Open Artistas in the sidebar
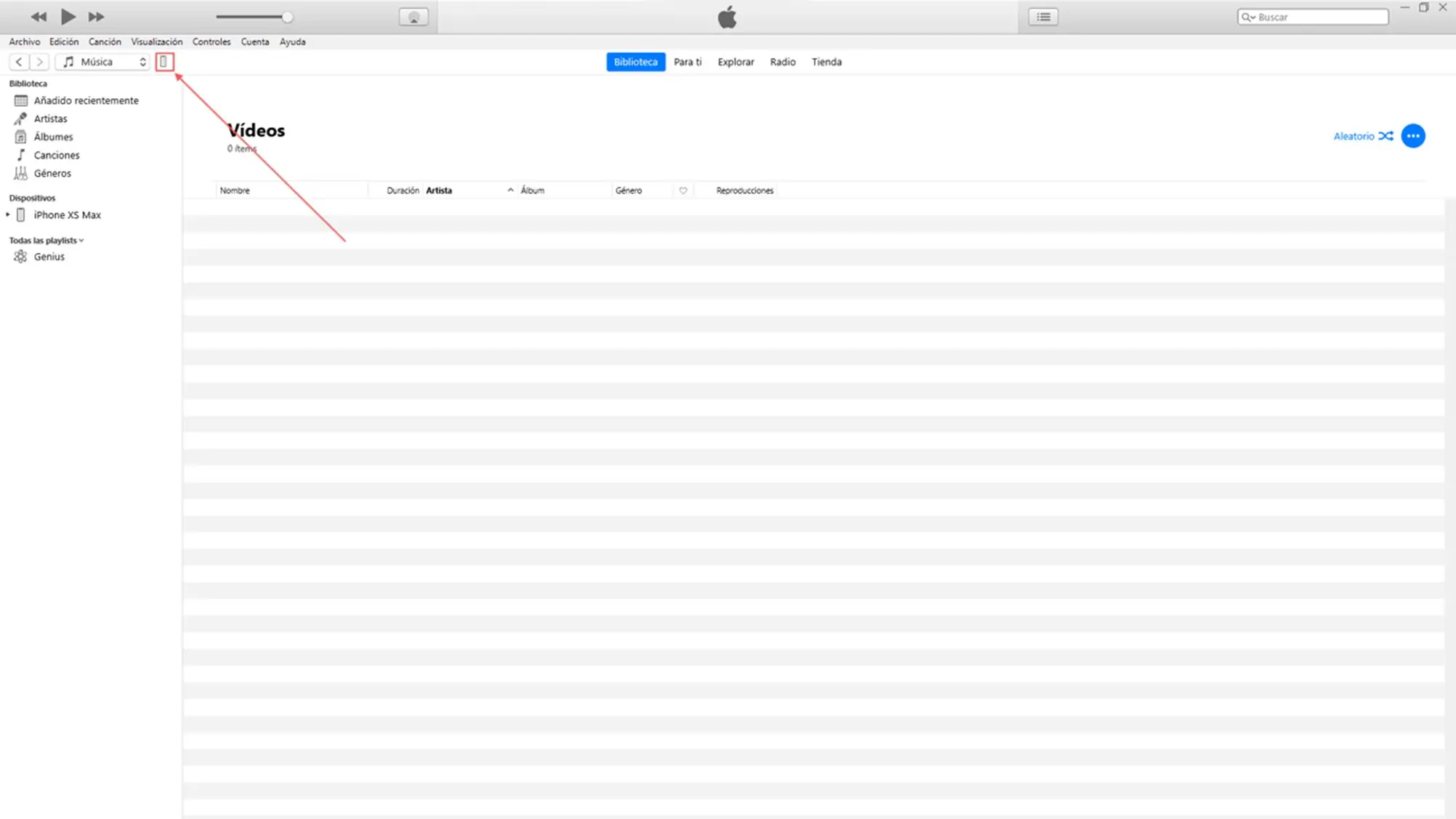 coord(50,118)
